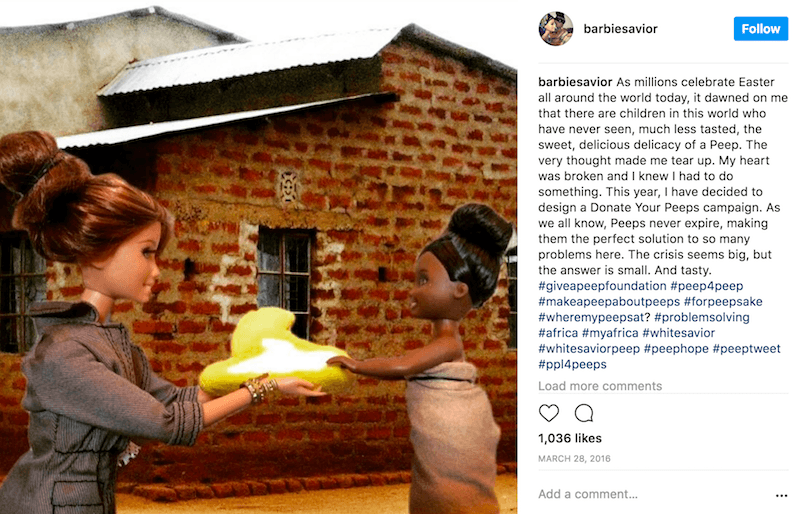Open barbiesavior profile picture avatar

point(556,29)
